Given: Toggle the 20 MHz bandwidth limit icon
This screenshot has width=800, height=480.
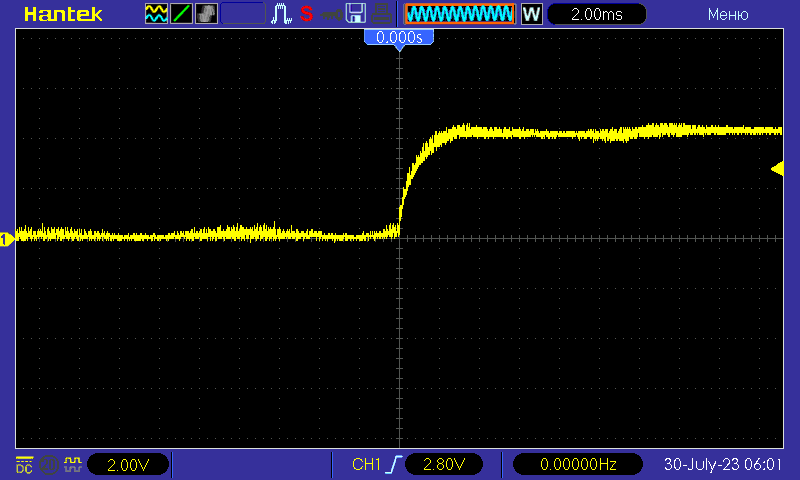Looking at the screenshot, I should pos(49,465).
